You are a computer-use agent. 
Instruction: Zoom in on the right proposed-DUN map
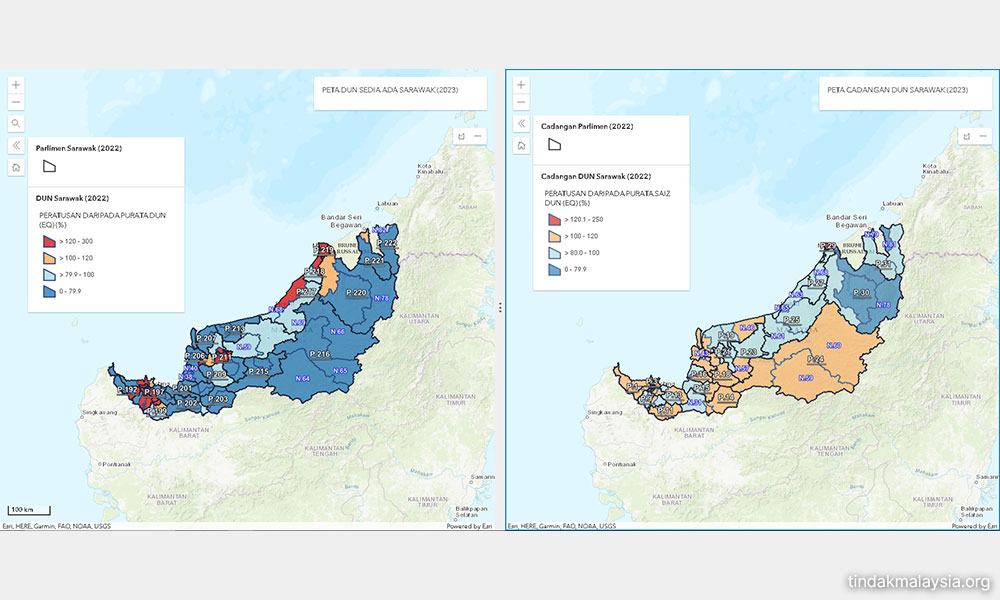[521, 85]
